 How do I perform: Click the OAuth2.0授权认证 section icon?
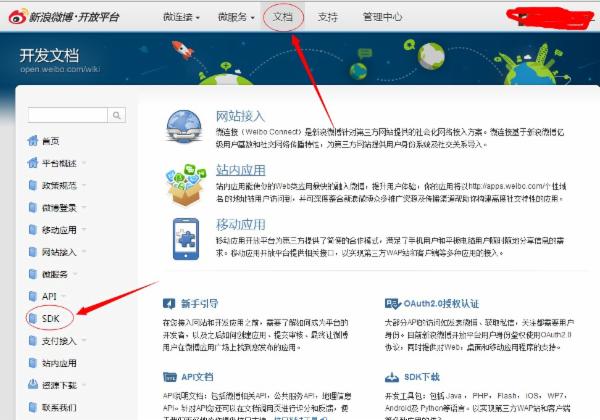click(392, 304)
